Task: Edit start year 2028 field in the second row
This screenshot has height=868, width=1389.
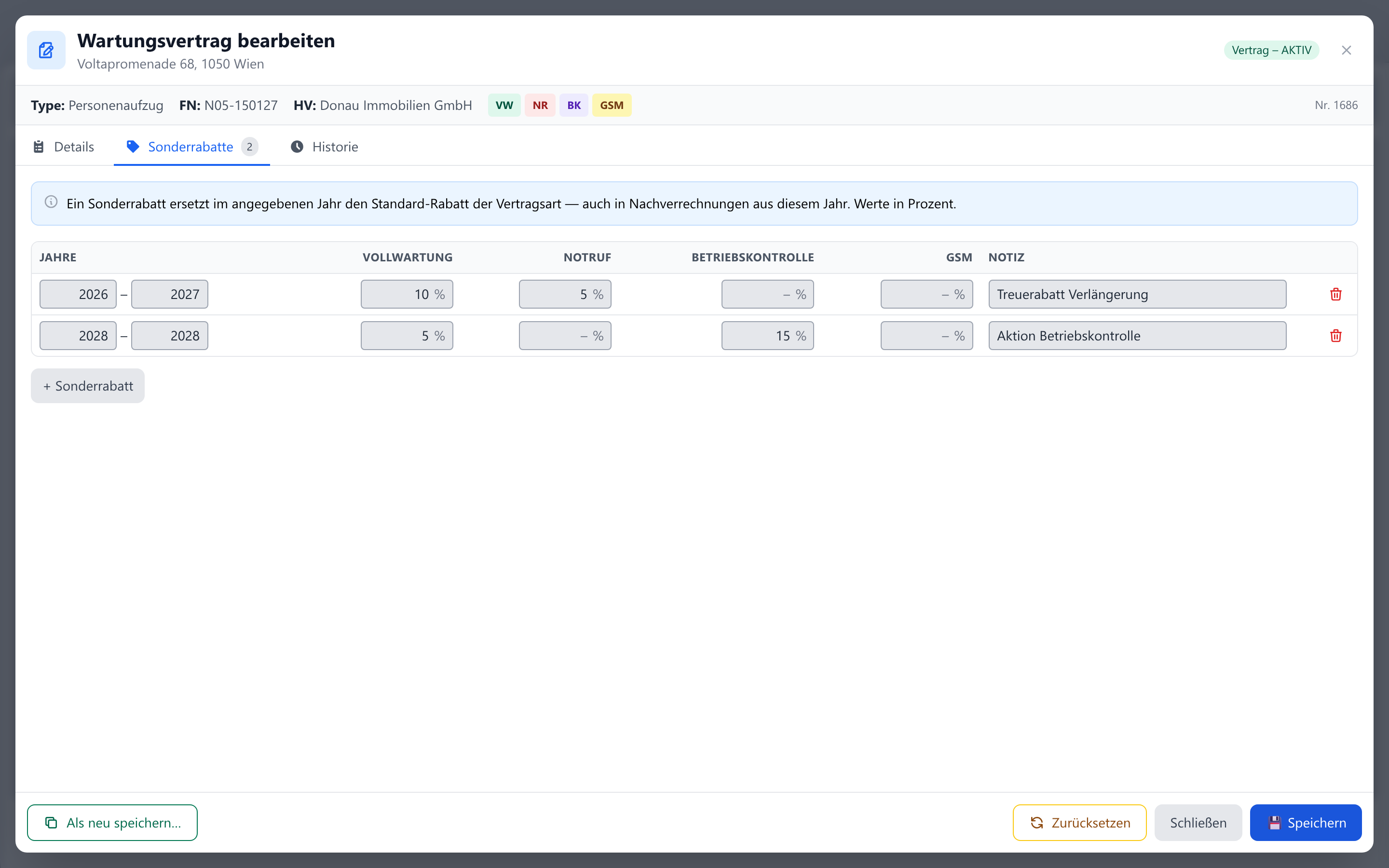Action: coord(78,335)
